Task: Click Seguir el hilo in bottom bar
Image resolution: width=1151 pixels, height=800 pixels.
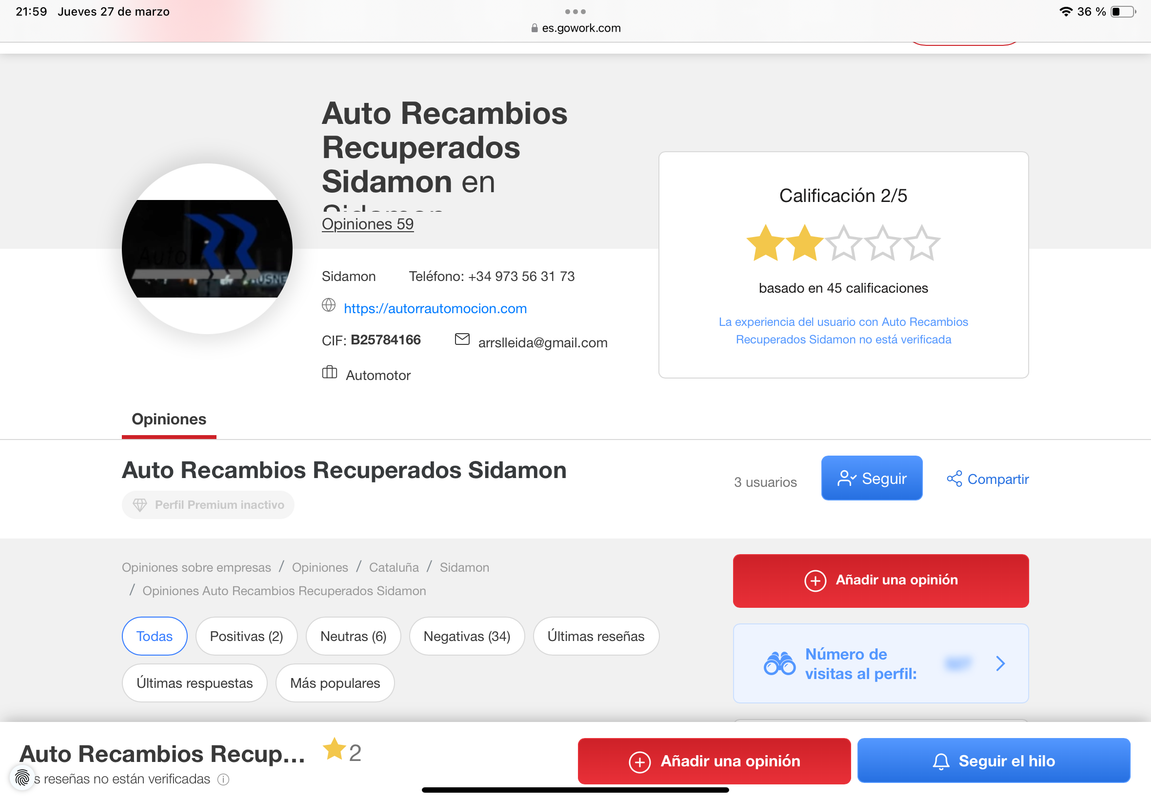Action: pyautogui.click(x=994, y=761)
